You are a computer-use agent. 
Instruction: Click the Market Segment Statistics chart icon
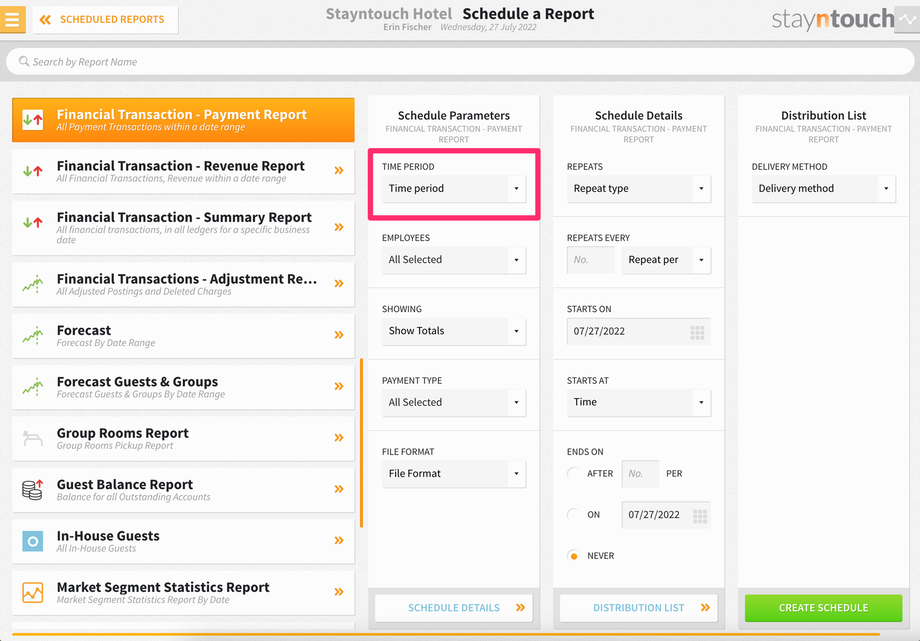33,592
